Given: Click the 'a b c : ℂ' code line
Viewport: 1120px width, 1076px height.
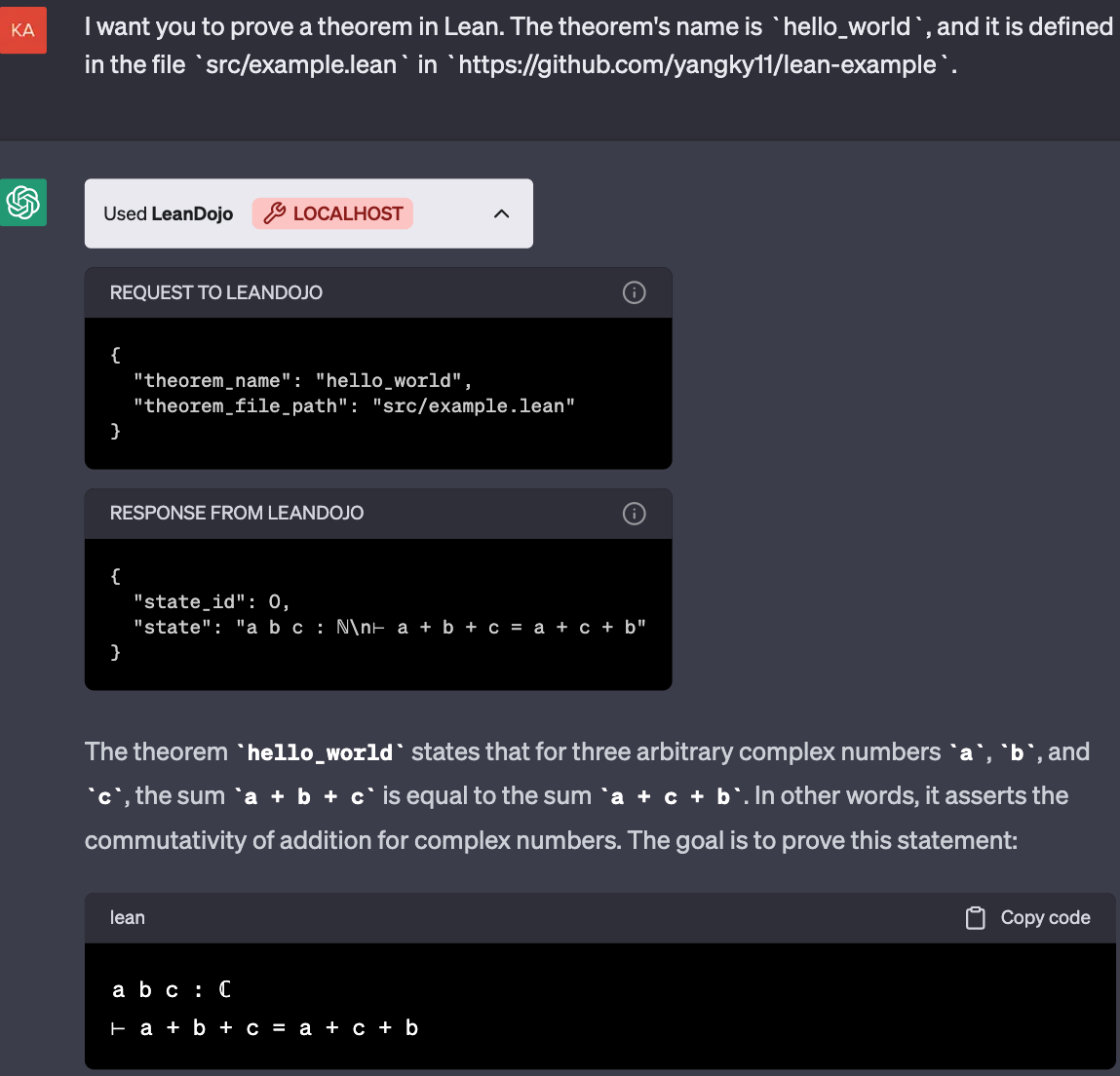Looking at the screenshot, I should (x=172, y=989).
